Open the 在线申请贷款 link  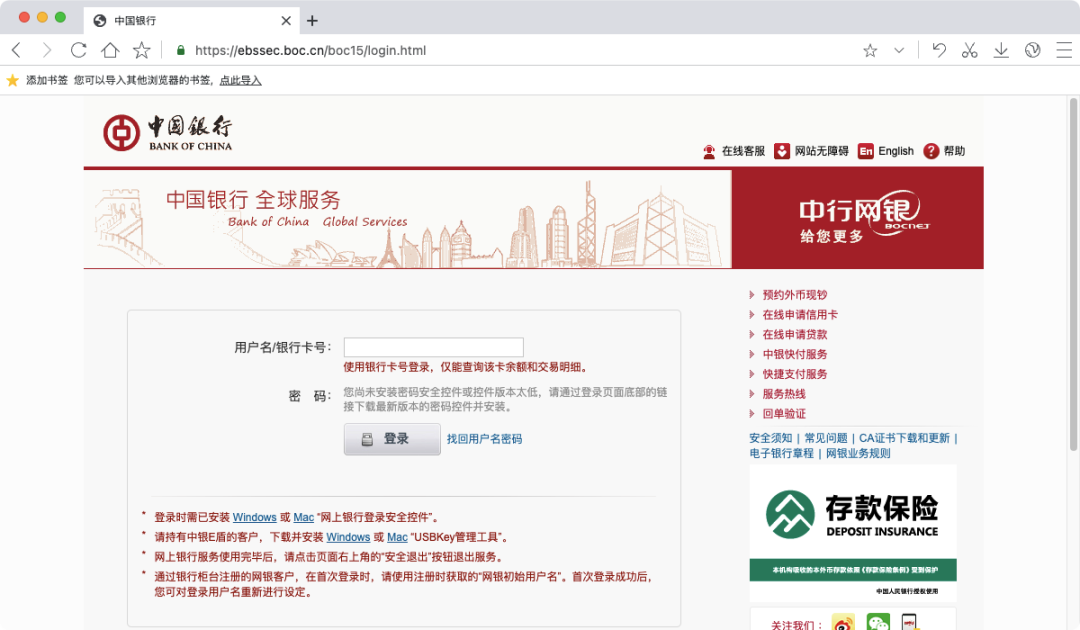point(794,335)
